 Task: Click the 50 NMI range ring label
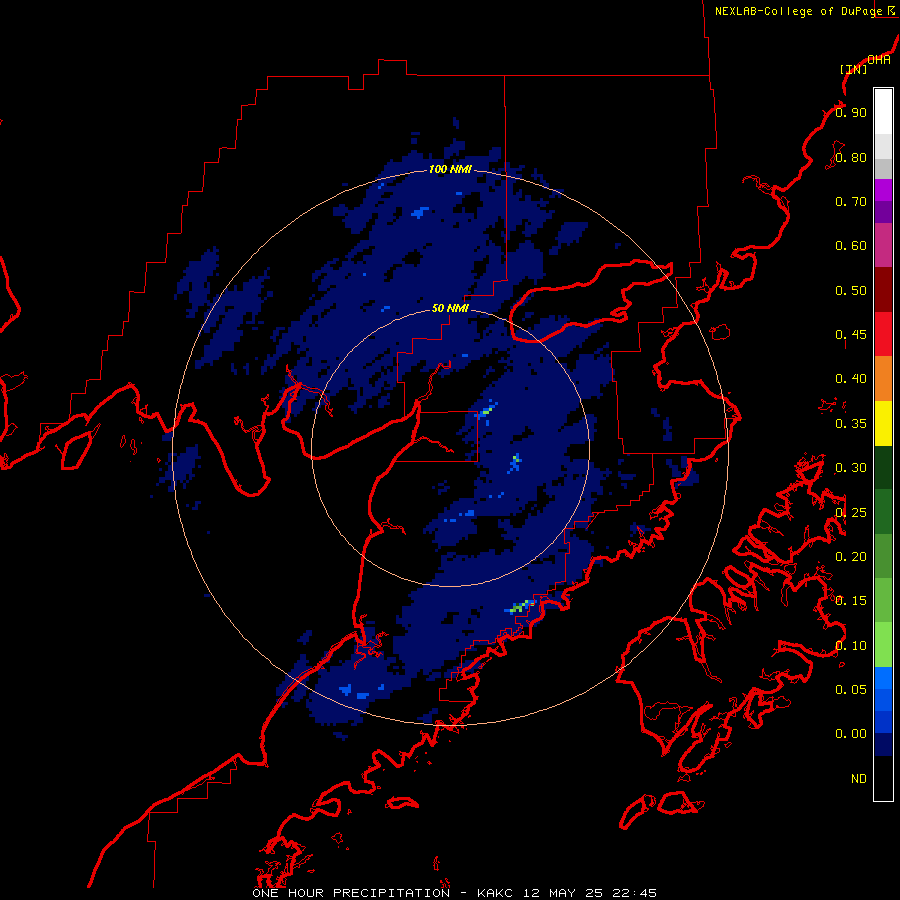[450, 308]
